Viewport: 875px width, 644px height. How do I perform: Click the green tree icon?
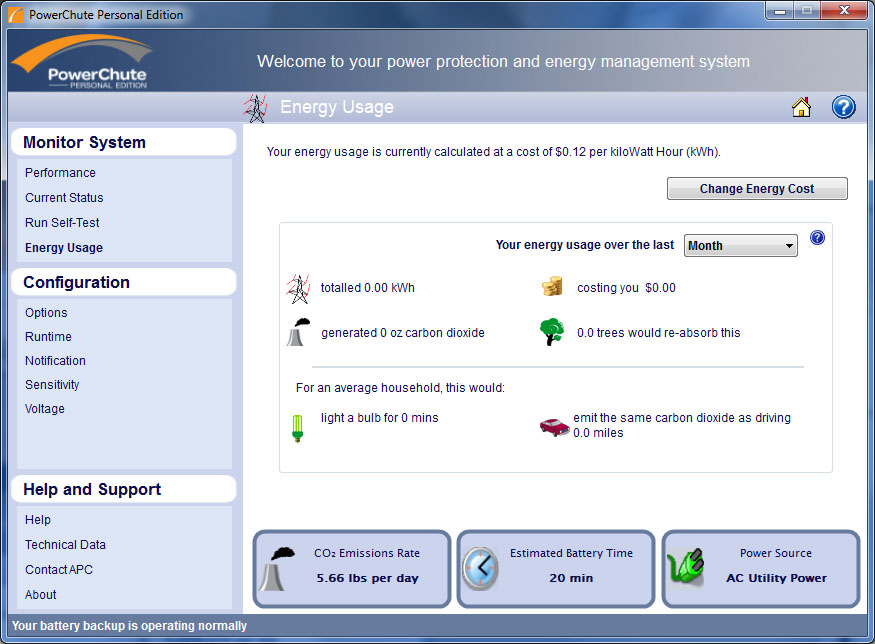coord(552,331)
